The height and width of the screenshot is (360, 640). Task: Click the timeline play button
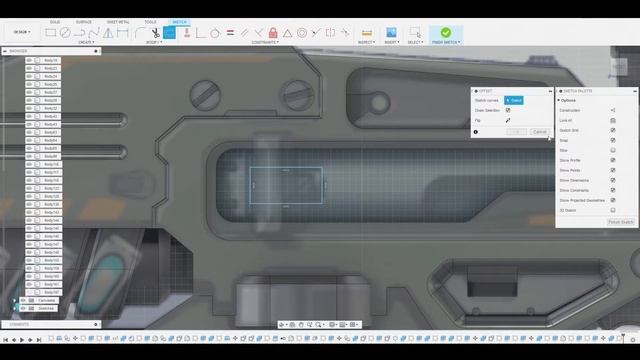(x=22, y=340)
